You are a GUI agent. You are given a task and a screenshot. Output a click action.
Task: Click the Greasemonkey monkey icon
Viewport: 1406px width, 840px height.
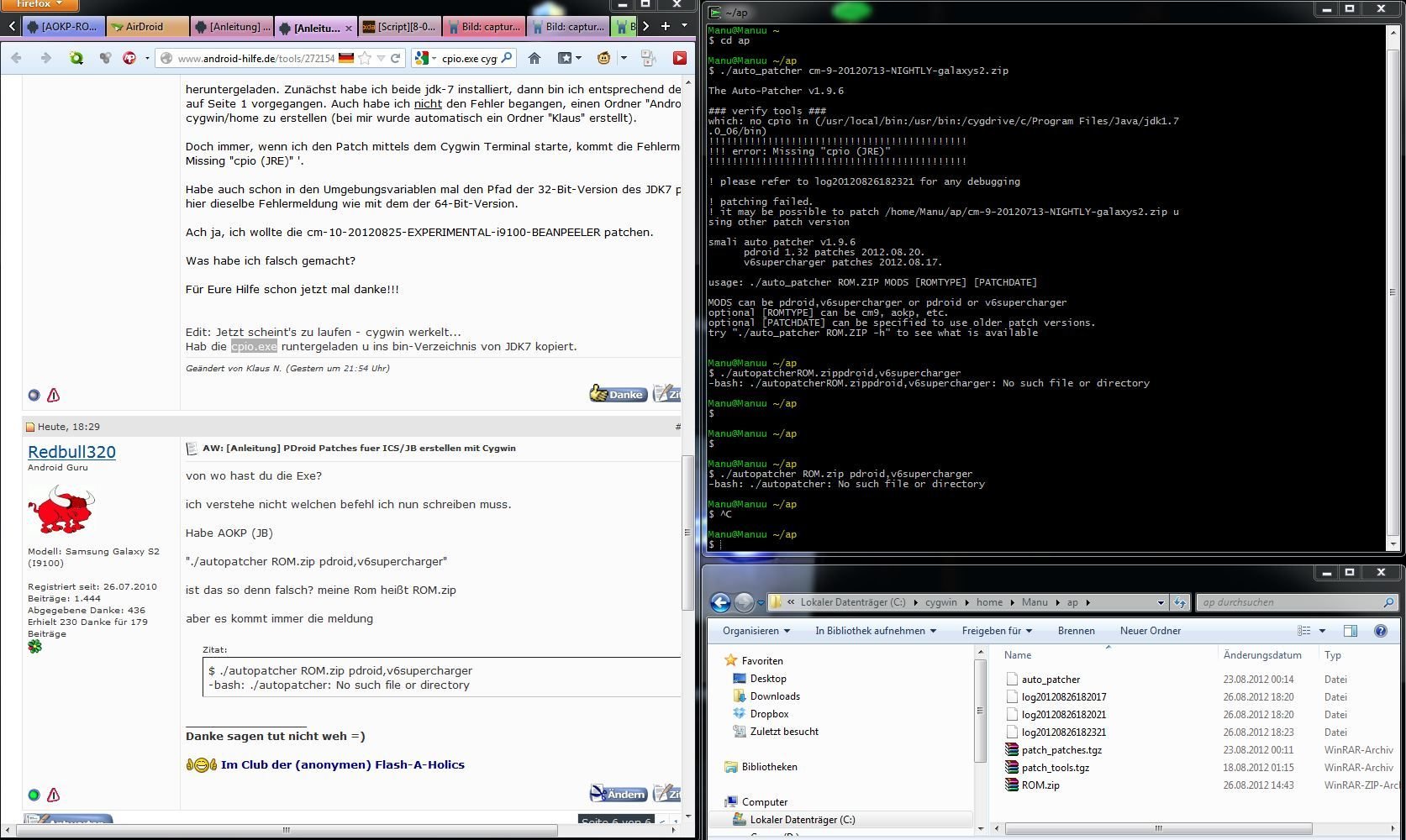click(603, 58)
